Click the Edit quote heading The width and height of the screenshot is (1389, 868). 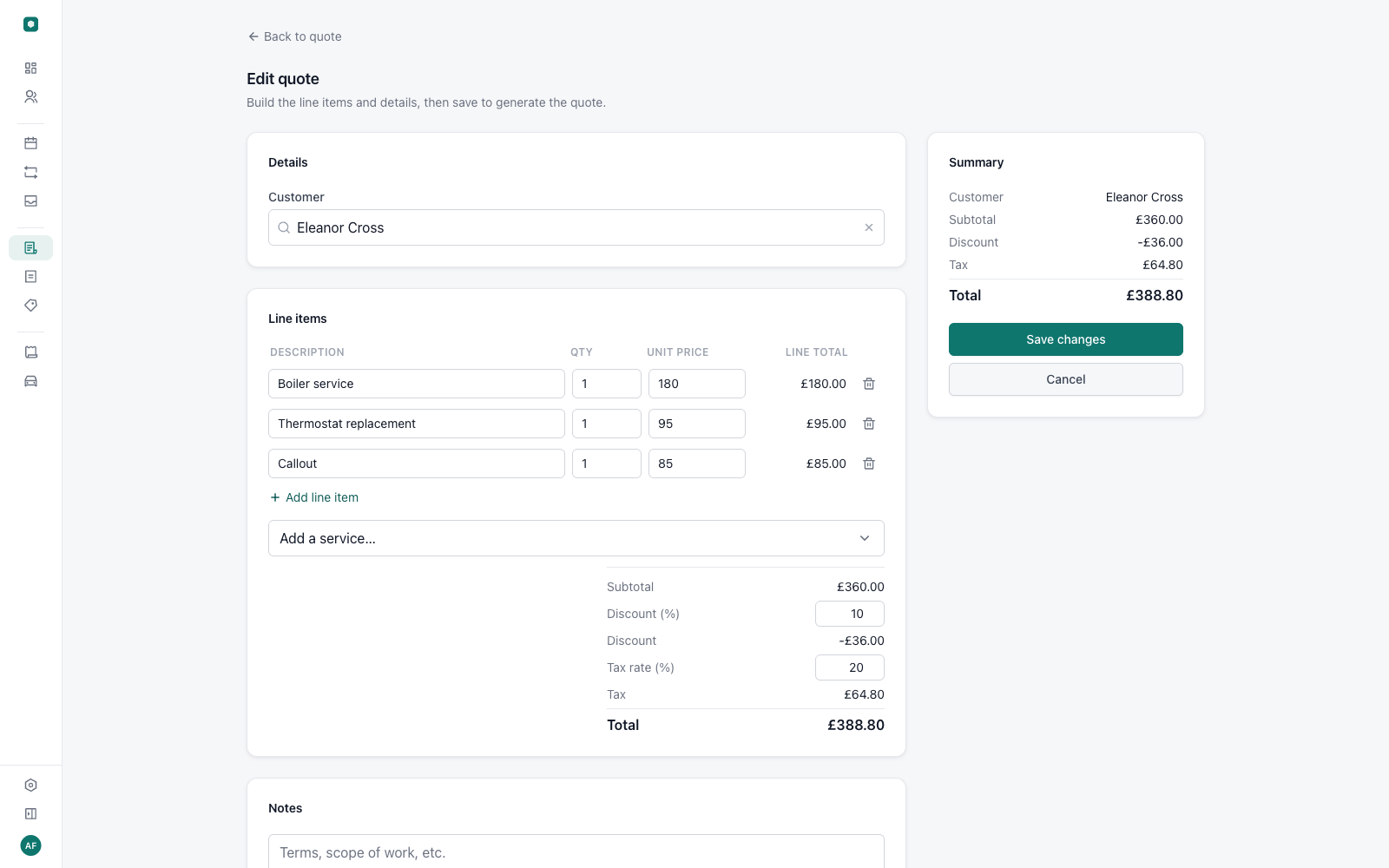pos(283,79)
